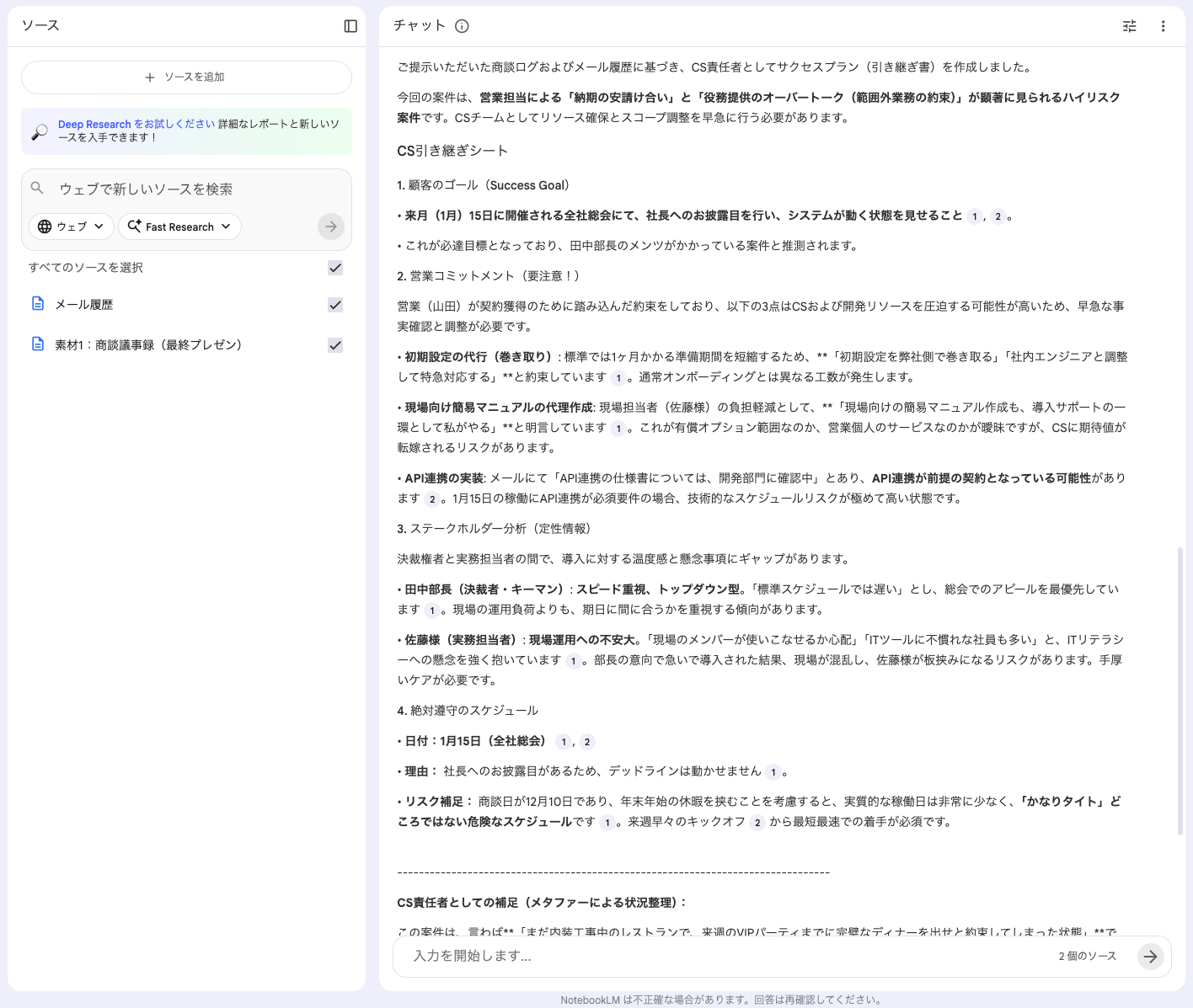
Task: Click the arrow to submit the web source search
Action: coord(330,226)
